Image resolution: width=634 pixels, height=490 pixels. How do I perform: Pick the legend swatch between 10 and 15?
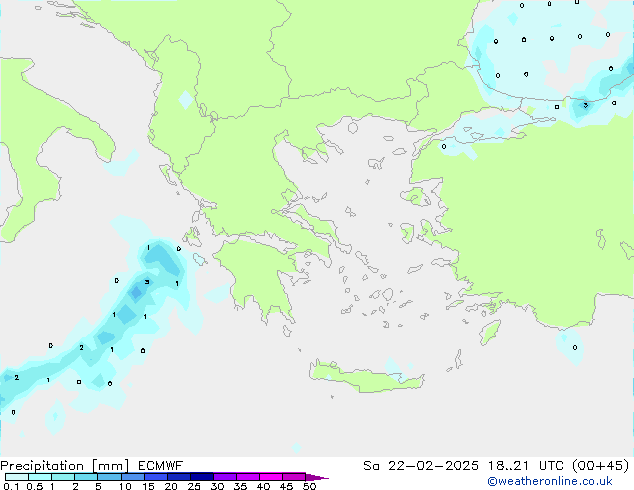(133, 477)
